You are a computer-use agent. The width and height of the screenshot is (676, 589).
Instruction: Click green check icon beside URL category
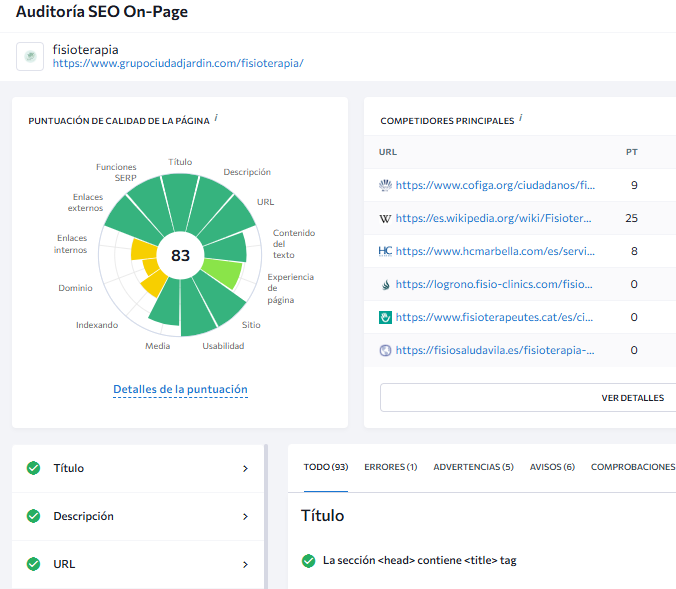point(33,564)
